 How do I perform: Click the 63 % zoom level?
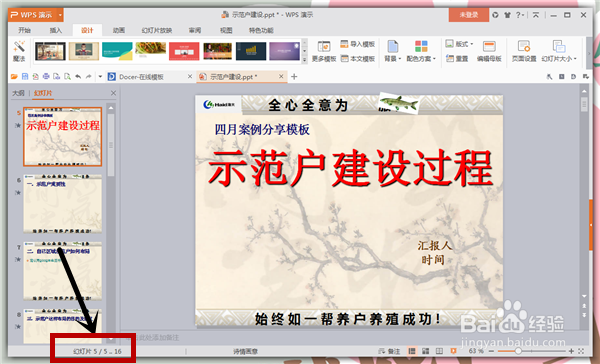(x=477, y=351)
